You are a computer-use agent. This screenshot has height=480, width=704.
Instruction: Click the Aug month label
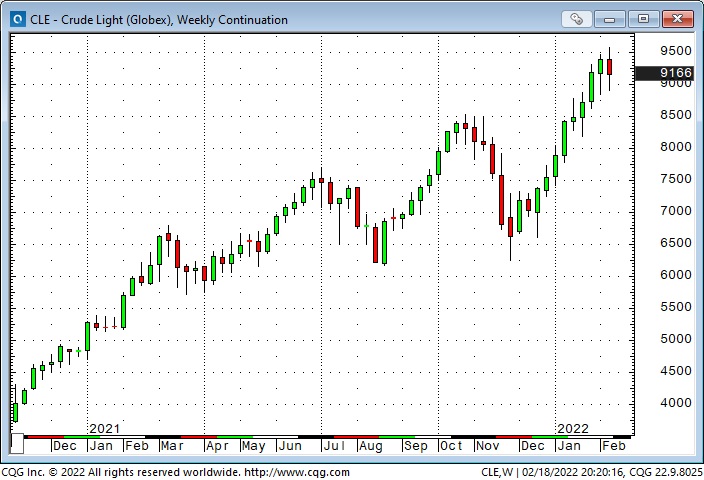coord(371,446)
